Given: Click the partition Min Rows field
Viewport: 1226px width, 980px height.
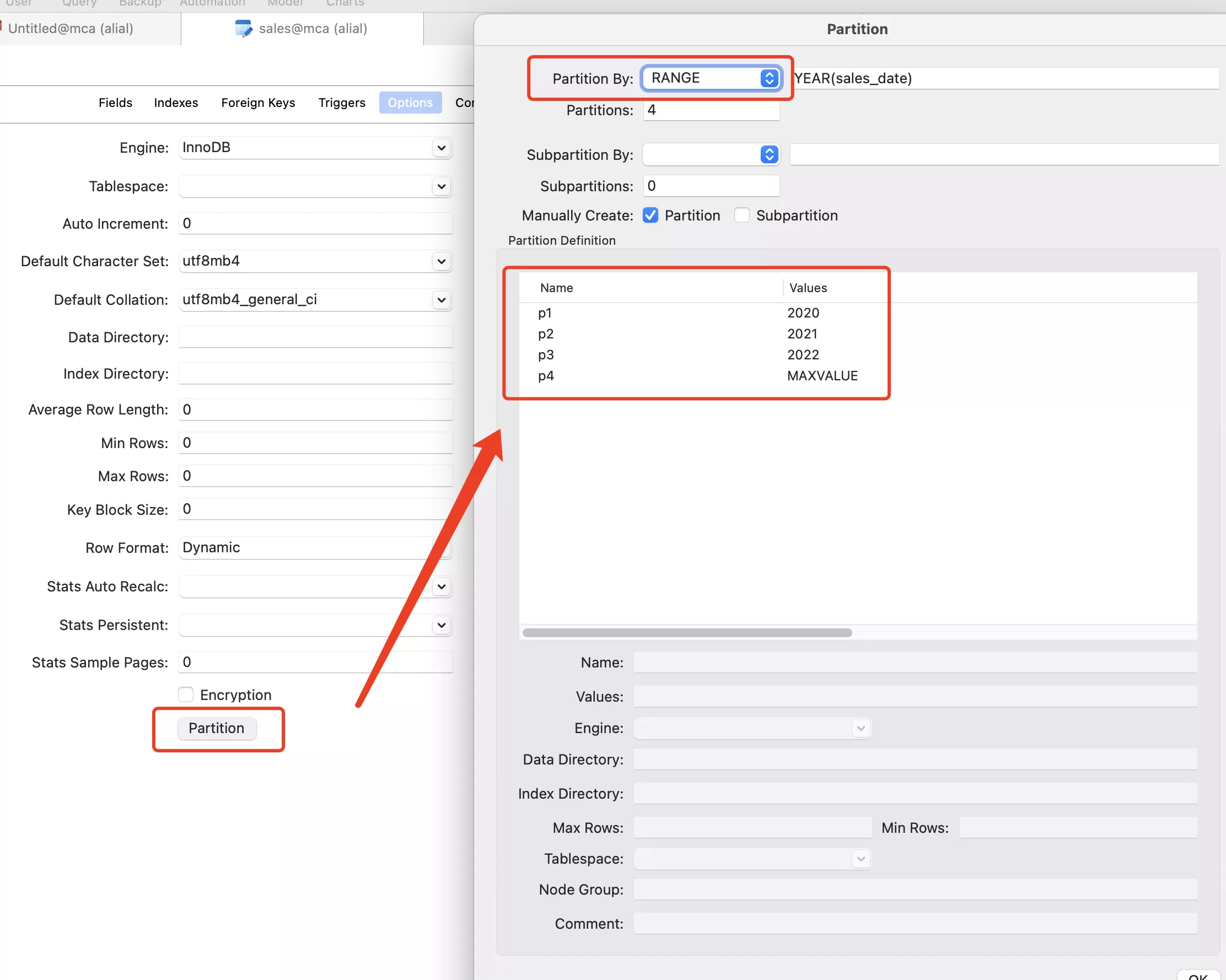Looking at the screenshot, I should click(1078, 828).
